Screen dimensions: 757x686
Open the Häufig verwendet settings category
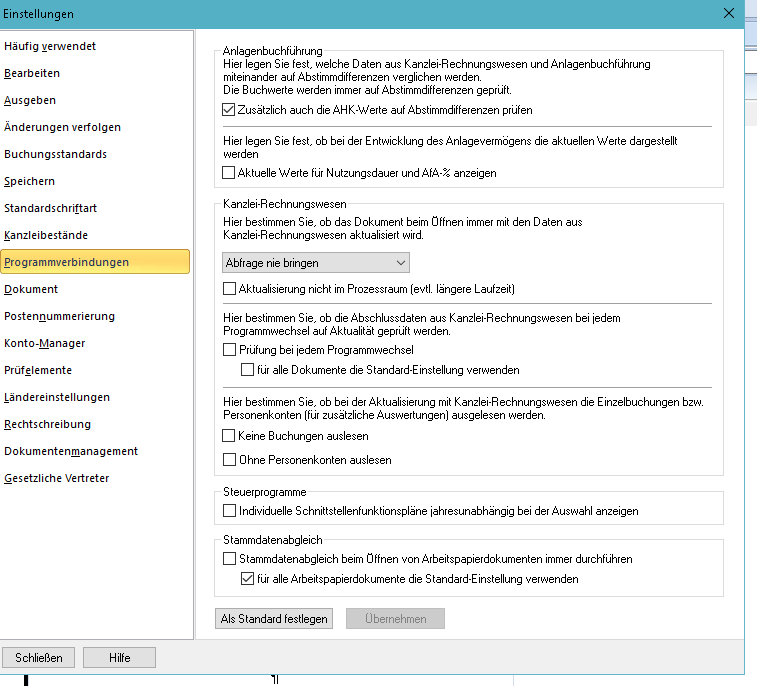coord(50,46)
